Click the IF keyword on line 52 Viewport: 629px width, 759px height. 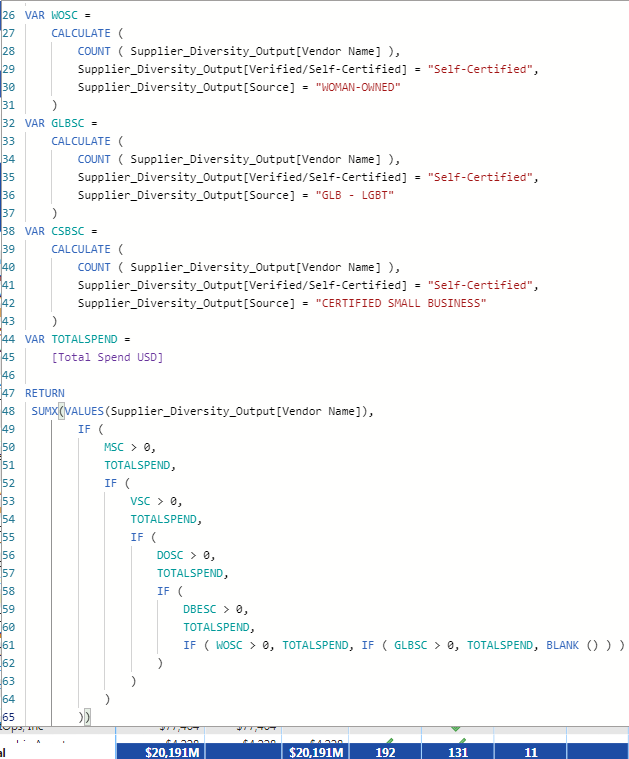tap(110, 483)
